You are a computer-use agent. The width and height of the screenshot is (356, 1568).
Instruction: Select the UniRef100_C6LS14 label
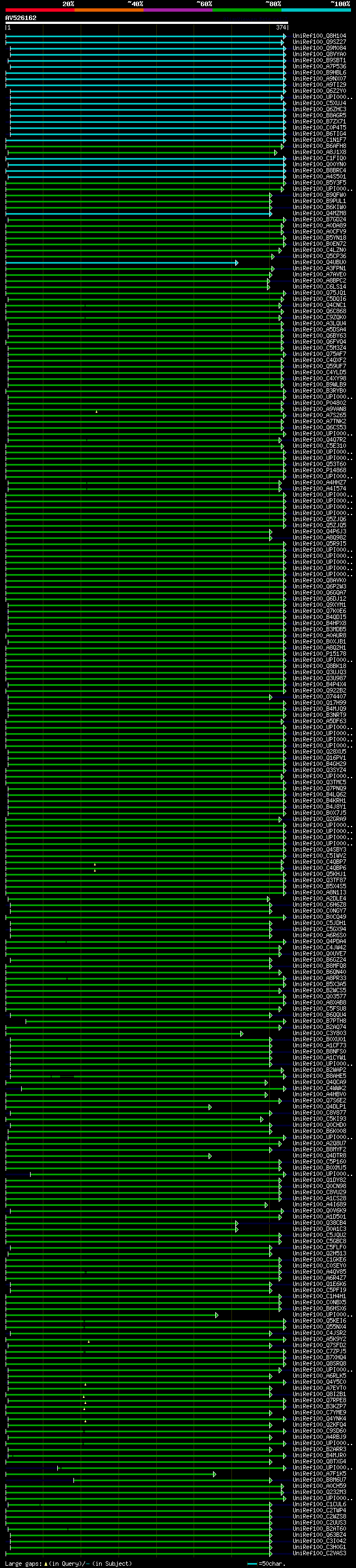tap(319, 286)
